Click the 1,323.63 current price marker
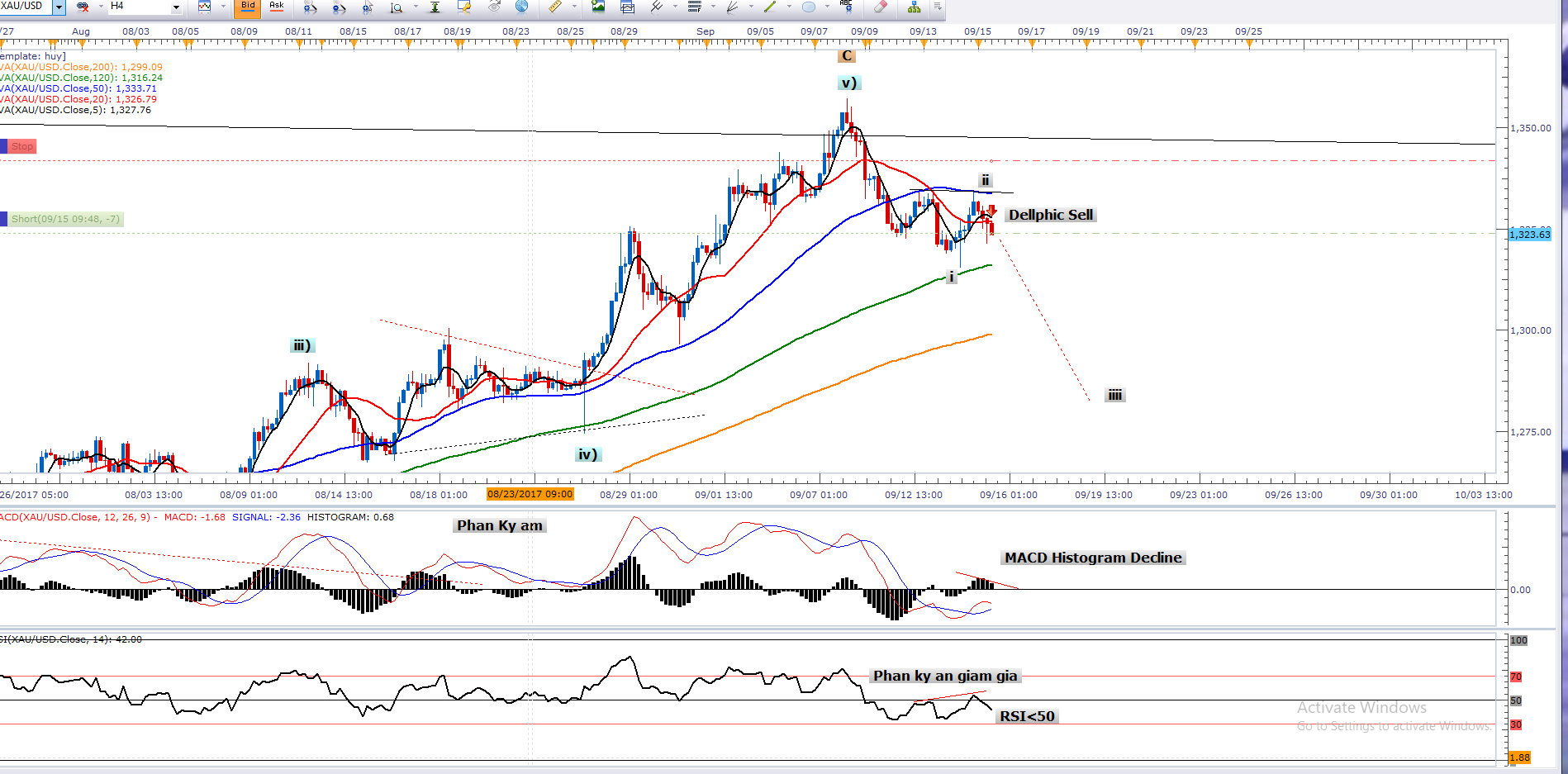This screenshot has height=774, width=1568. (x=1529, y=235)
